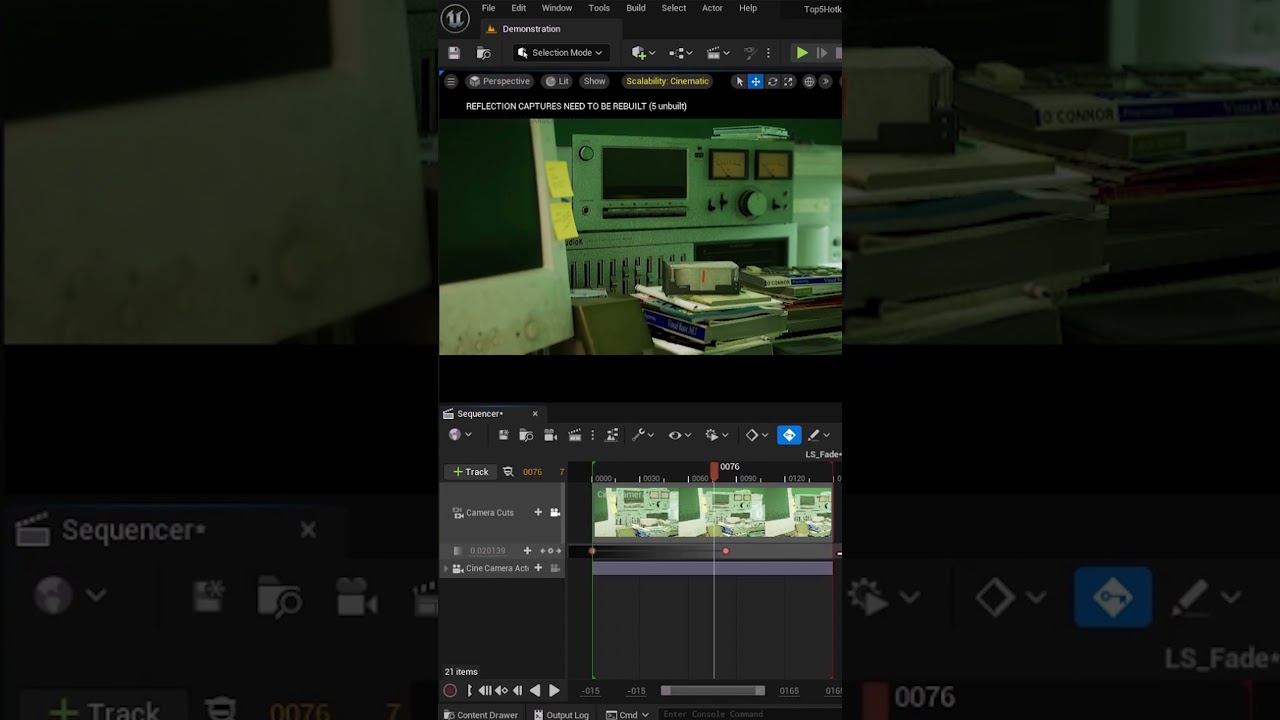Viewport: 1280px width, 720px height.
Task: Click the Sequencer director blueprint icon
Action: coord(612,435)
